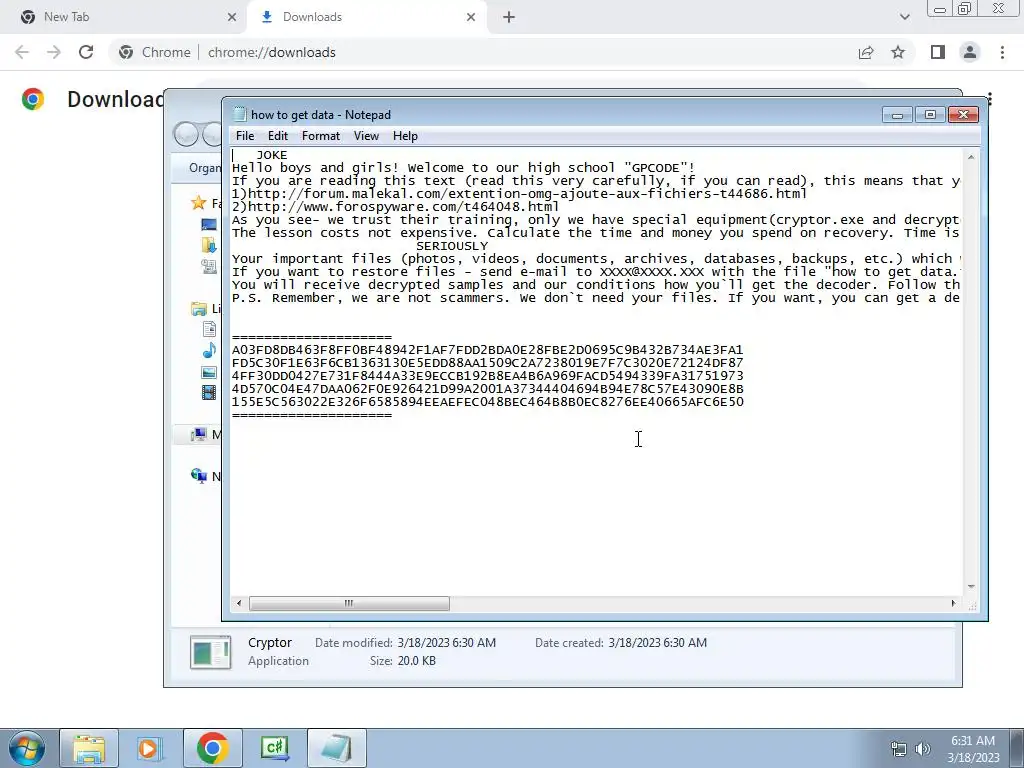The height and width of the screenshot is (768, 1024).
Task: Click the share page icon in Chrome
Action: click(x=866, y=52)
